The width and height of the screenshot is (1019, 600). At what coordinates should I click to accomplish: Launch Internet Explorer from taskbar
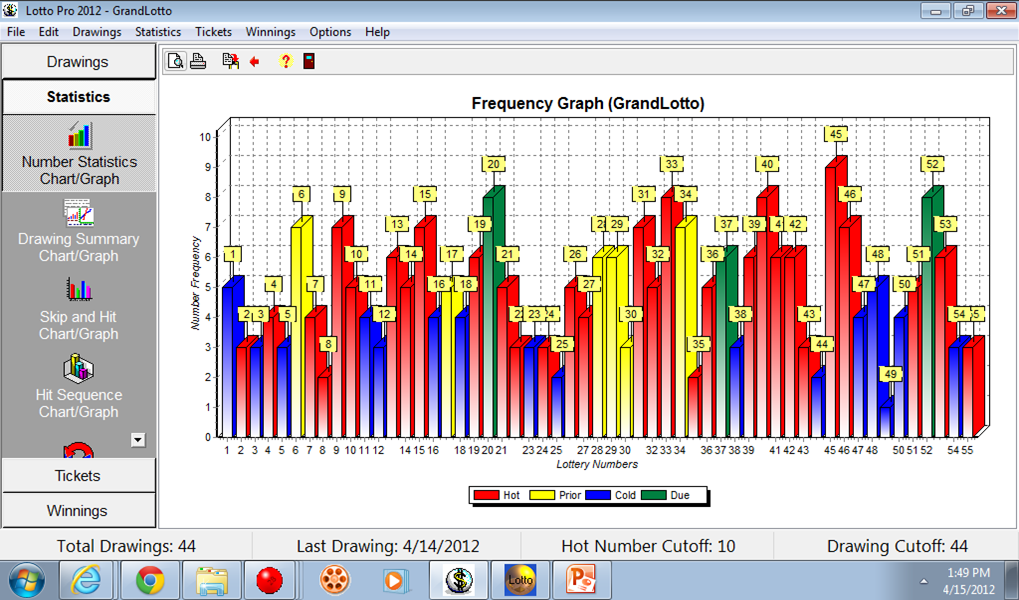click(x=86, y=580)
